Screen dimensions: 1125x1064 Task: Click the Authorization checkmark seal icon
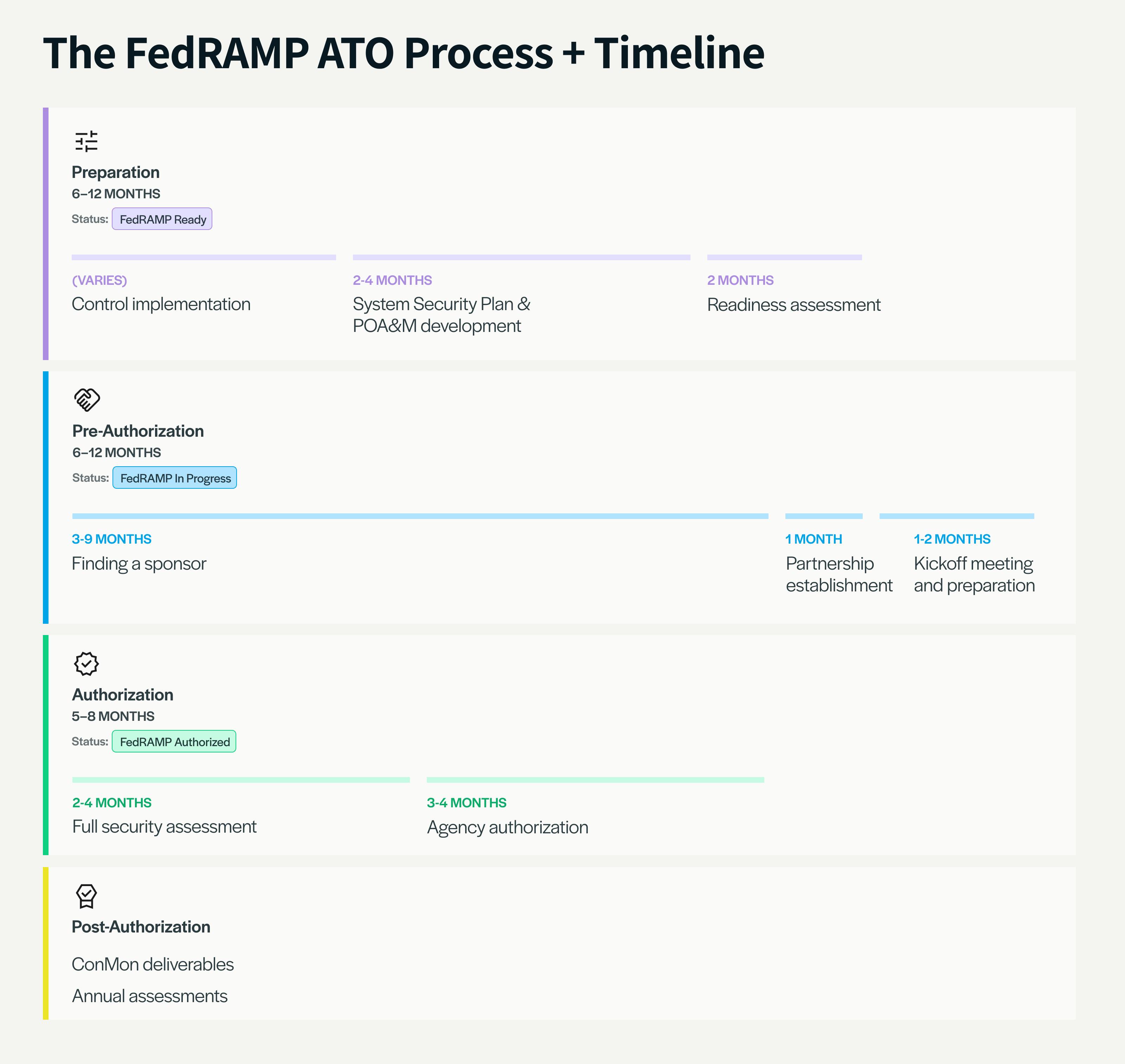(x=86, y=664)
